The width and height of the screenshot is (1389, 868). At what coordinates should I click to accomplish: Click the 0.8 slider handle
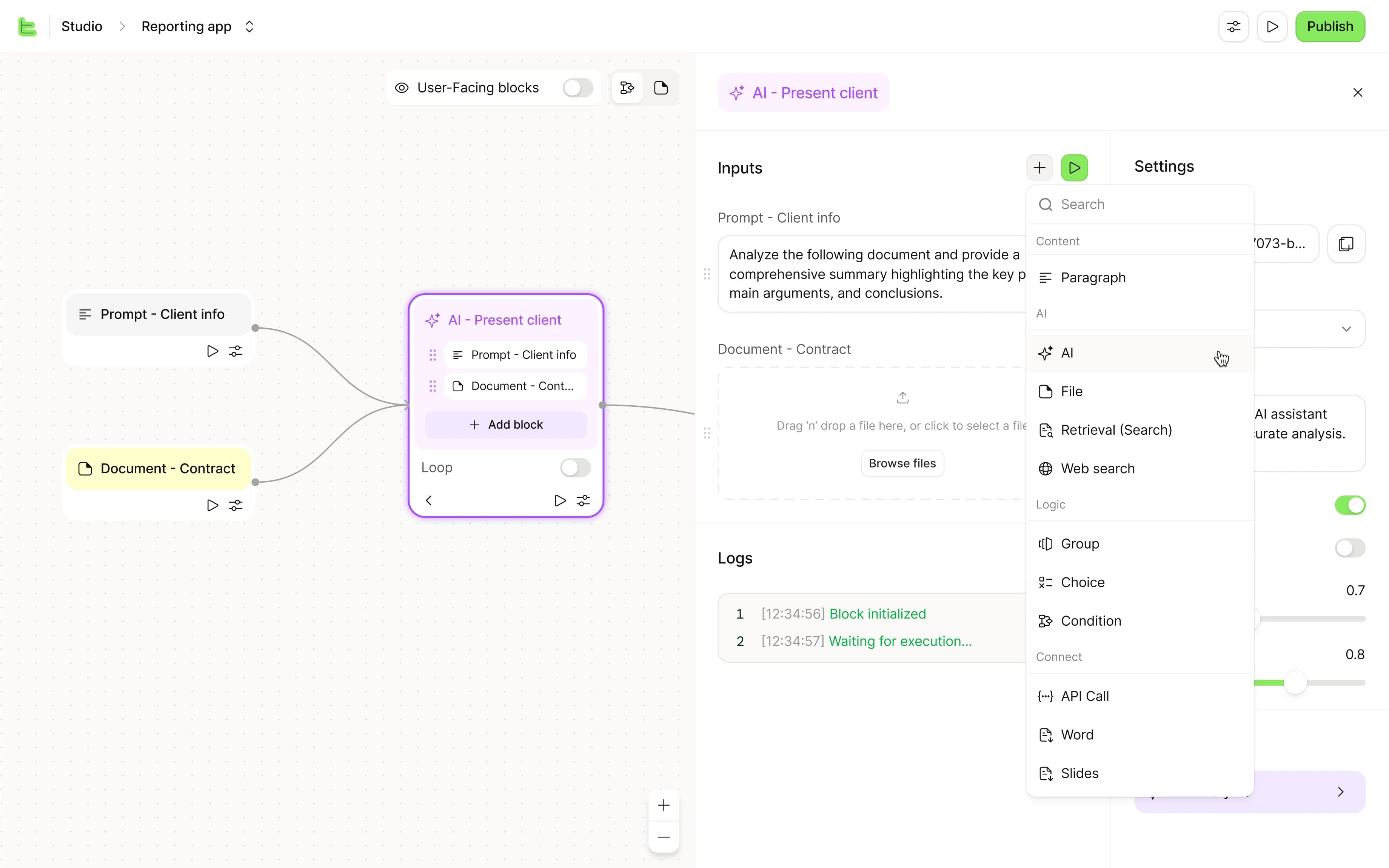coord(1295,683)
